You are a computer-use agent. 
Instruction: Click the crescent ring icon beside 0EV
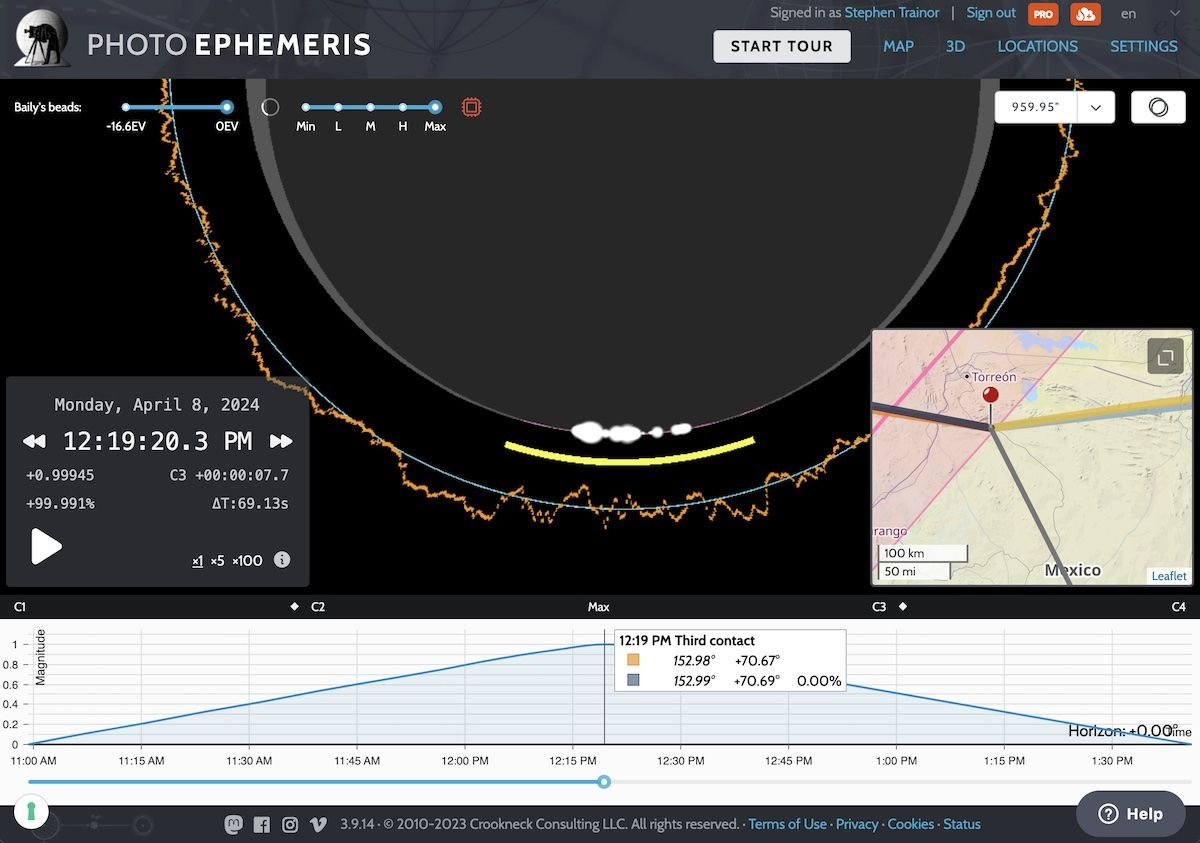[x=270, y=107]
